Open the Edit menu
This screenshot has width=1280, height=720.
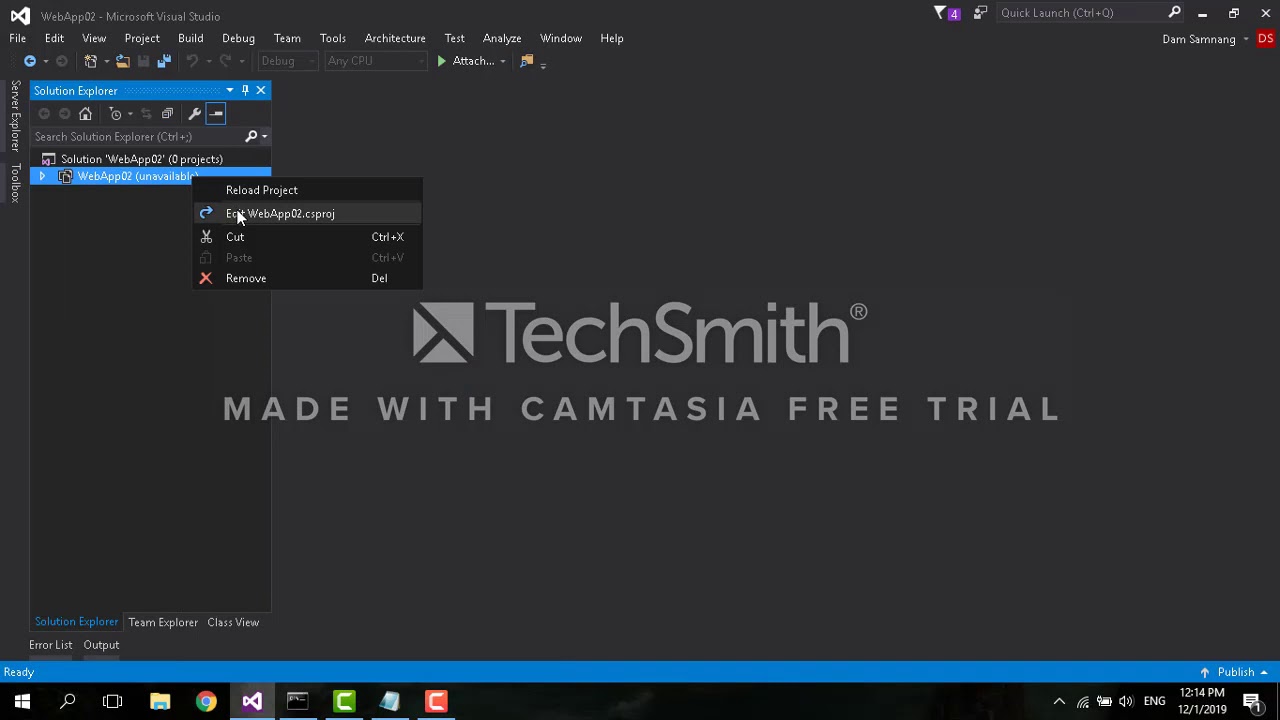(x=54, y=38)
